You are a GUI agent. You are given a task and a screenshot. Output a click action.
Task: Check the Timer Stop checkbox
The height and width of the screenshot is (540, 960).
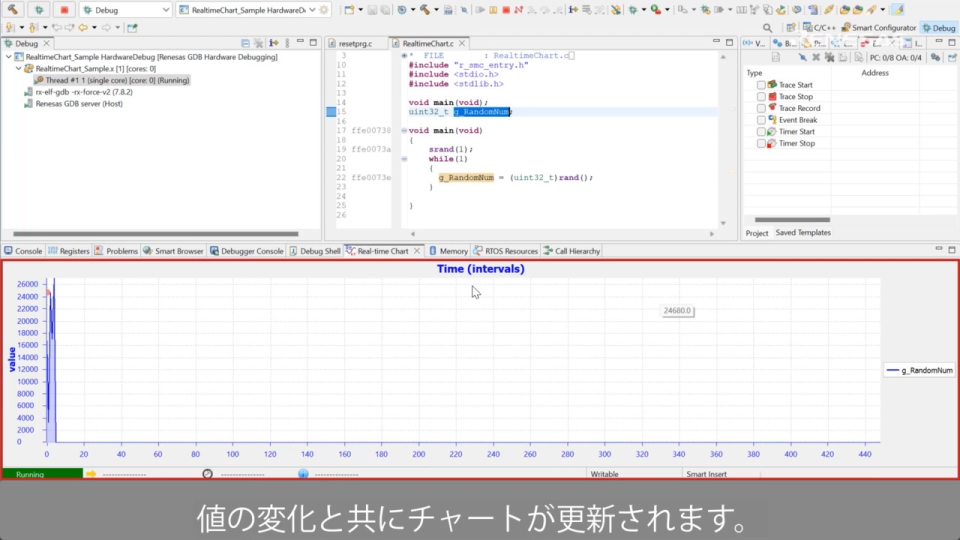click(x=761, y=144)
